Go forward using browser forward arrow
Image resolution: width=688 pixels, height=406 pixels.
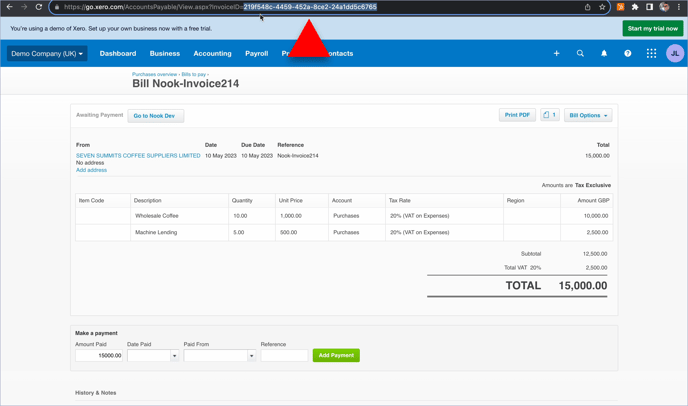[x=24, y=7]
